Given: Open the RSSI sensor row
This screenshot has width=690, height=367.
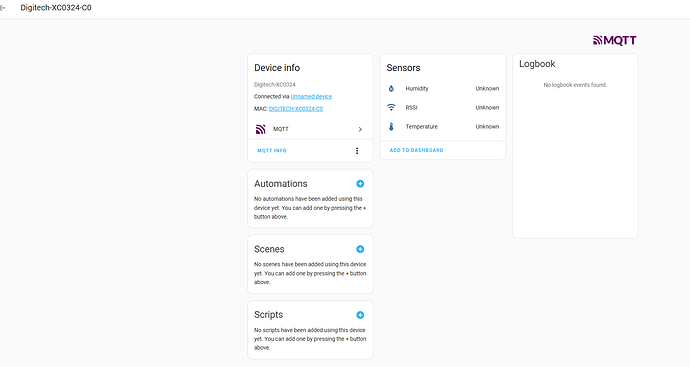Looking at the screenshot, I should [x=443, y=107].
